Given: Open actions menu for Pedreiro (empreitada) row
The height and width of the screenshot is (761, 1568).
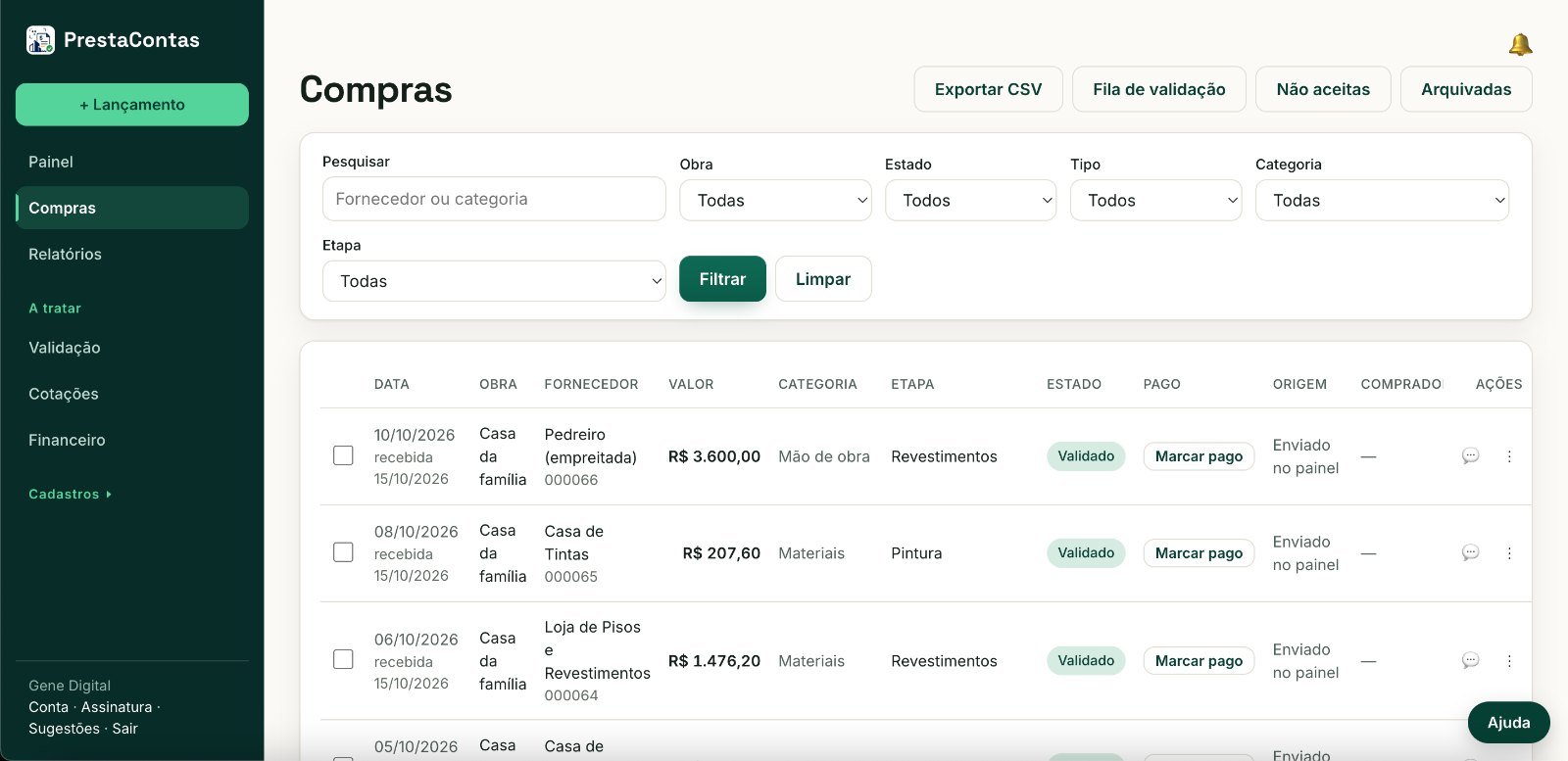Looking at the screenshot, I should pos(1509,456).
